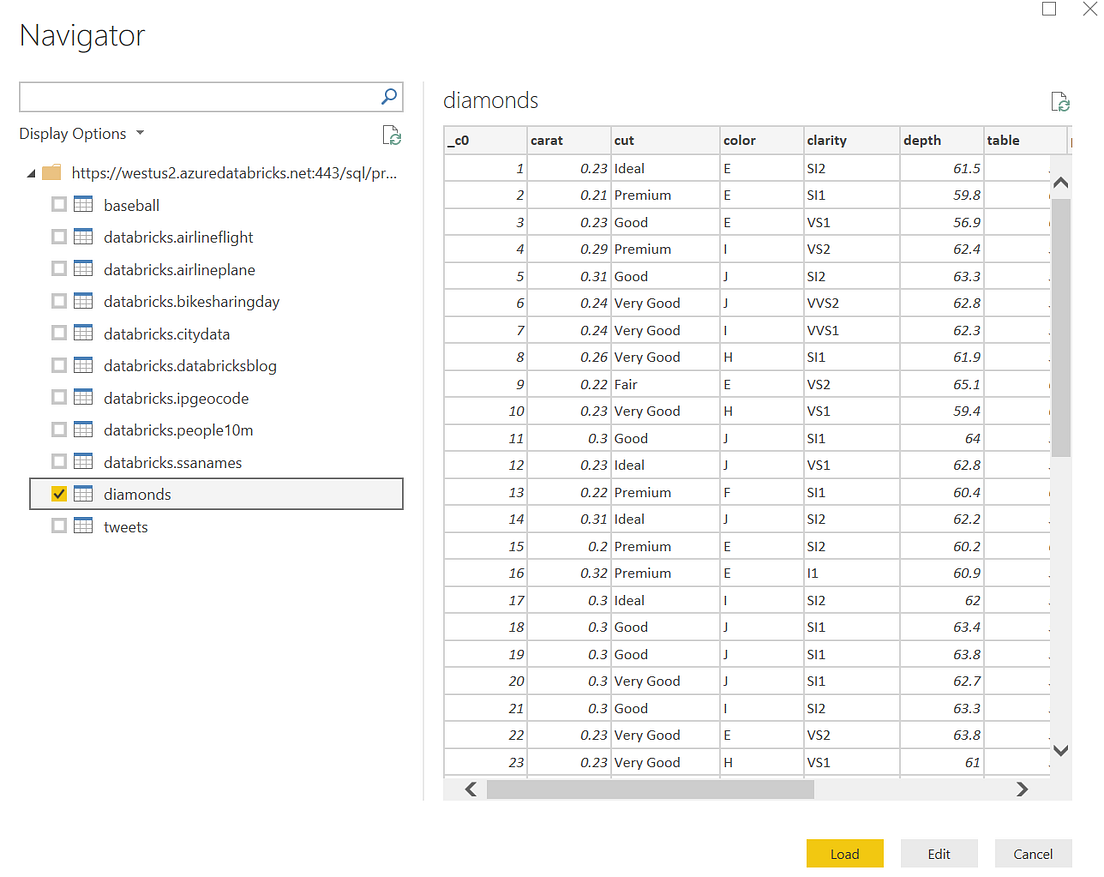Screen dimensions: 1104x877
Task: Click the folder icon beside the databricks server URL
Action: [51, 171]
